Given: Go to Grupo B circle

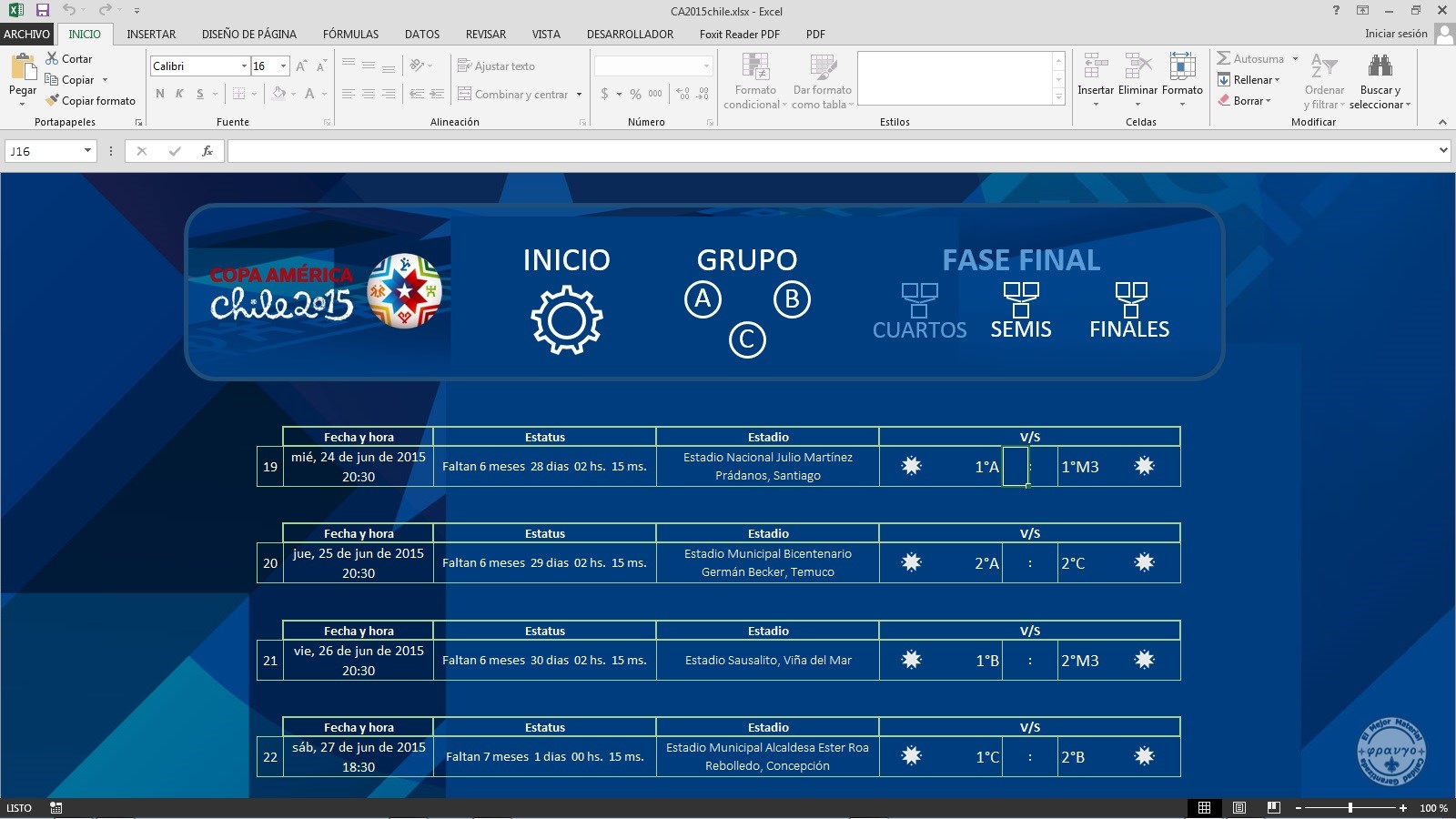Looking at the screenshot, I should (x=792, y=299).
